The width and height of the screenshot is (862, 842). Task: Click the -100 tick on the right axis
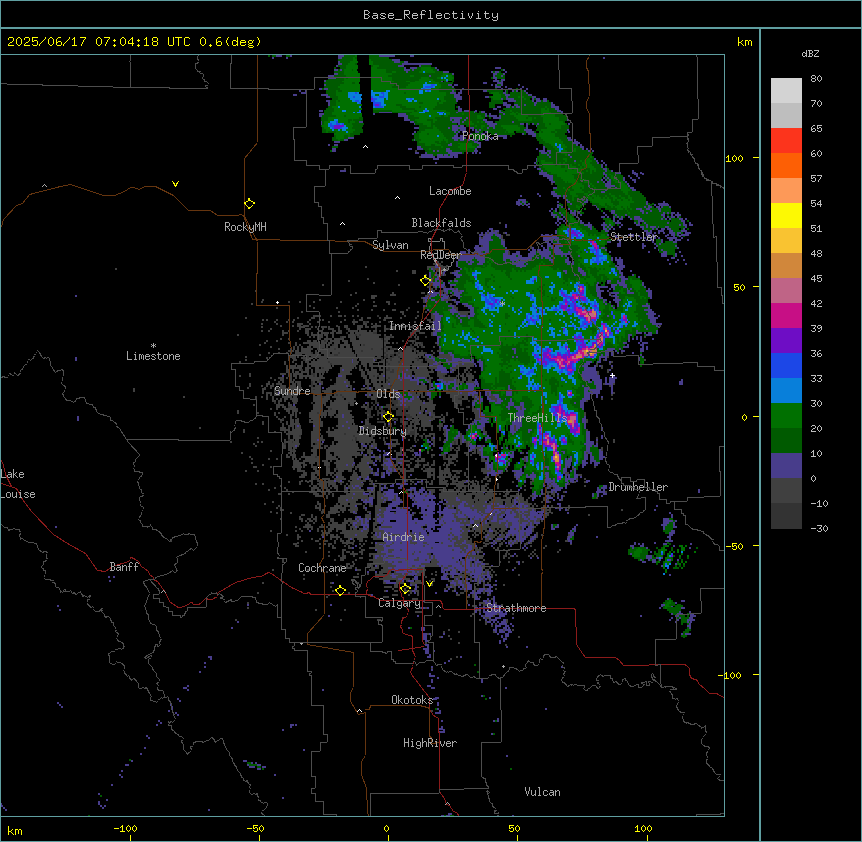point(731,675)
